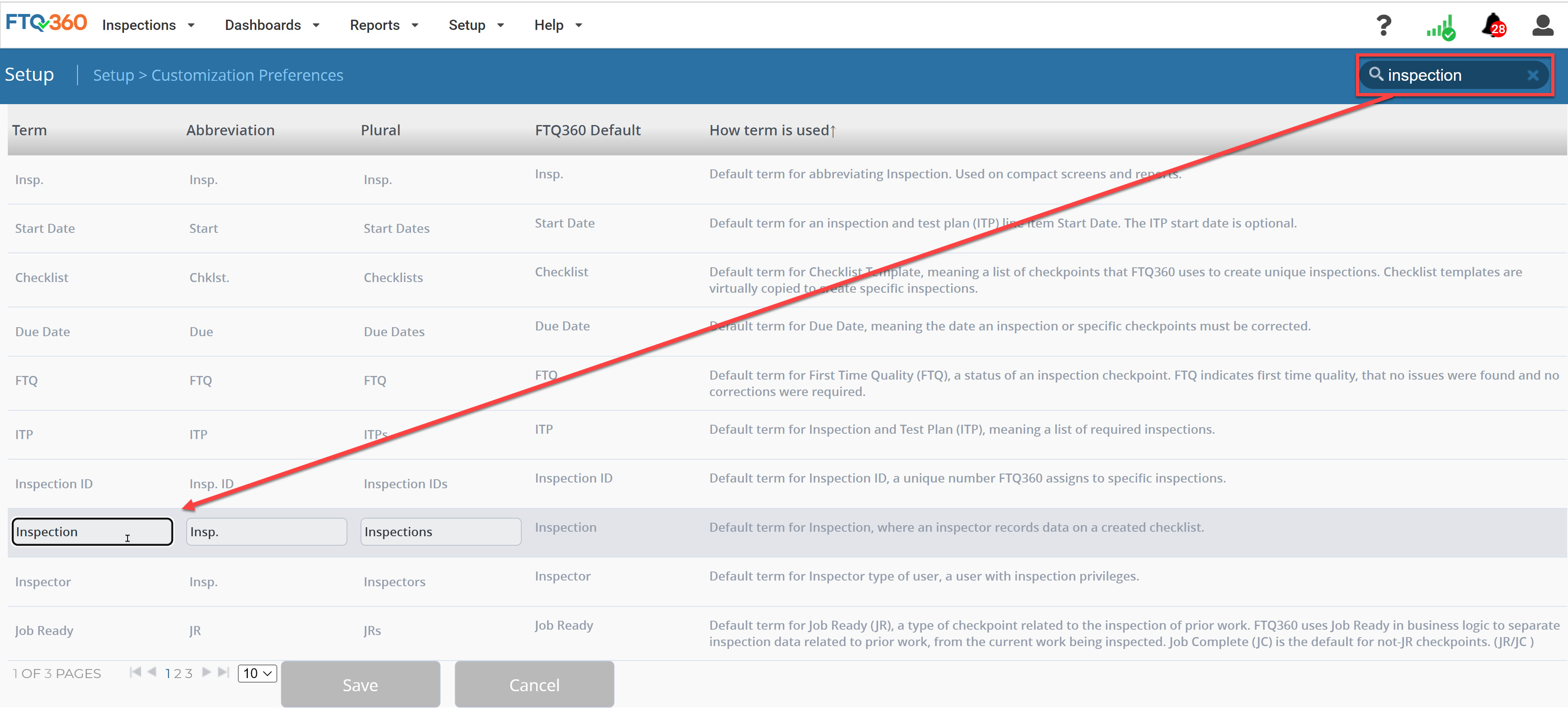The image size is (1568, 724).
Task: Click the Inspection IDs plural cell
Action: [x=405, y=484]
